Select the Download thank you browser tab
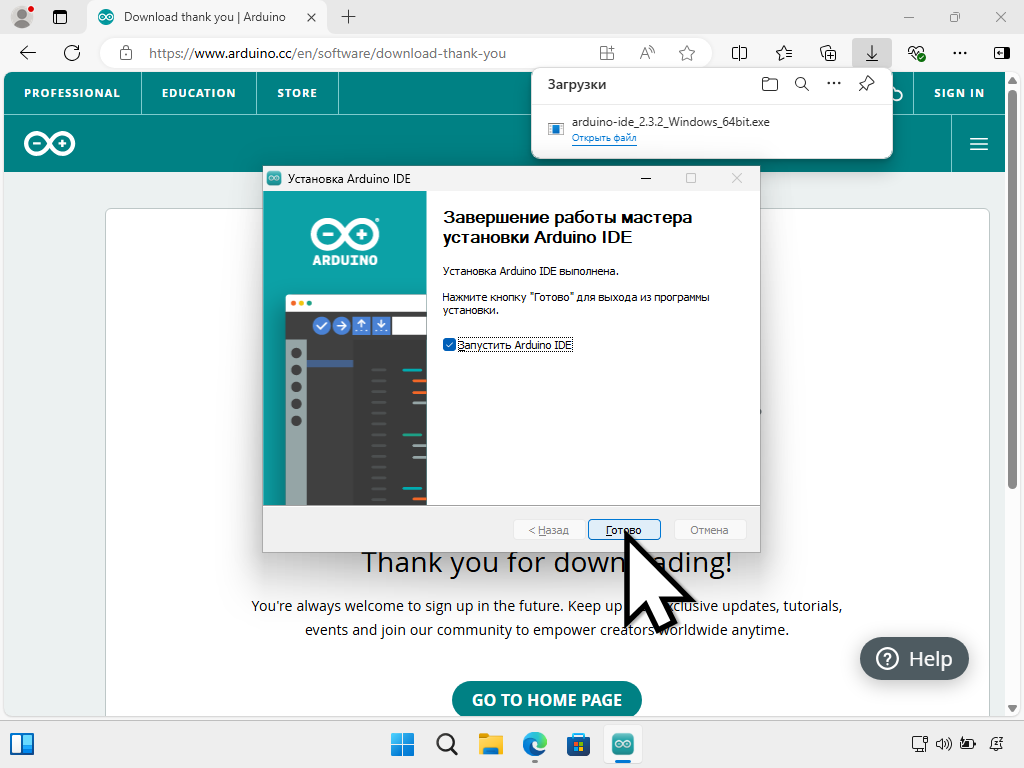This screenshot has height=768, width=1024. [x=205, y=17]
